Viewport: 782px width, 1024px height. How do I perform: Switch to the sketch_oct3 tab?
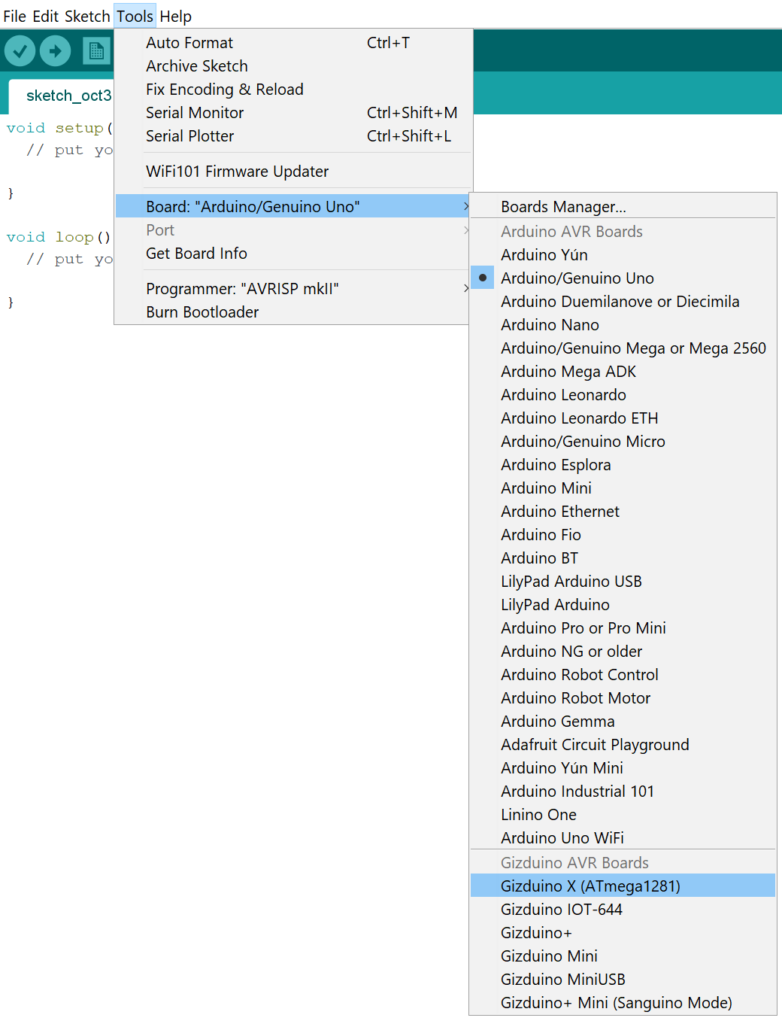tap(68, 95)
